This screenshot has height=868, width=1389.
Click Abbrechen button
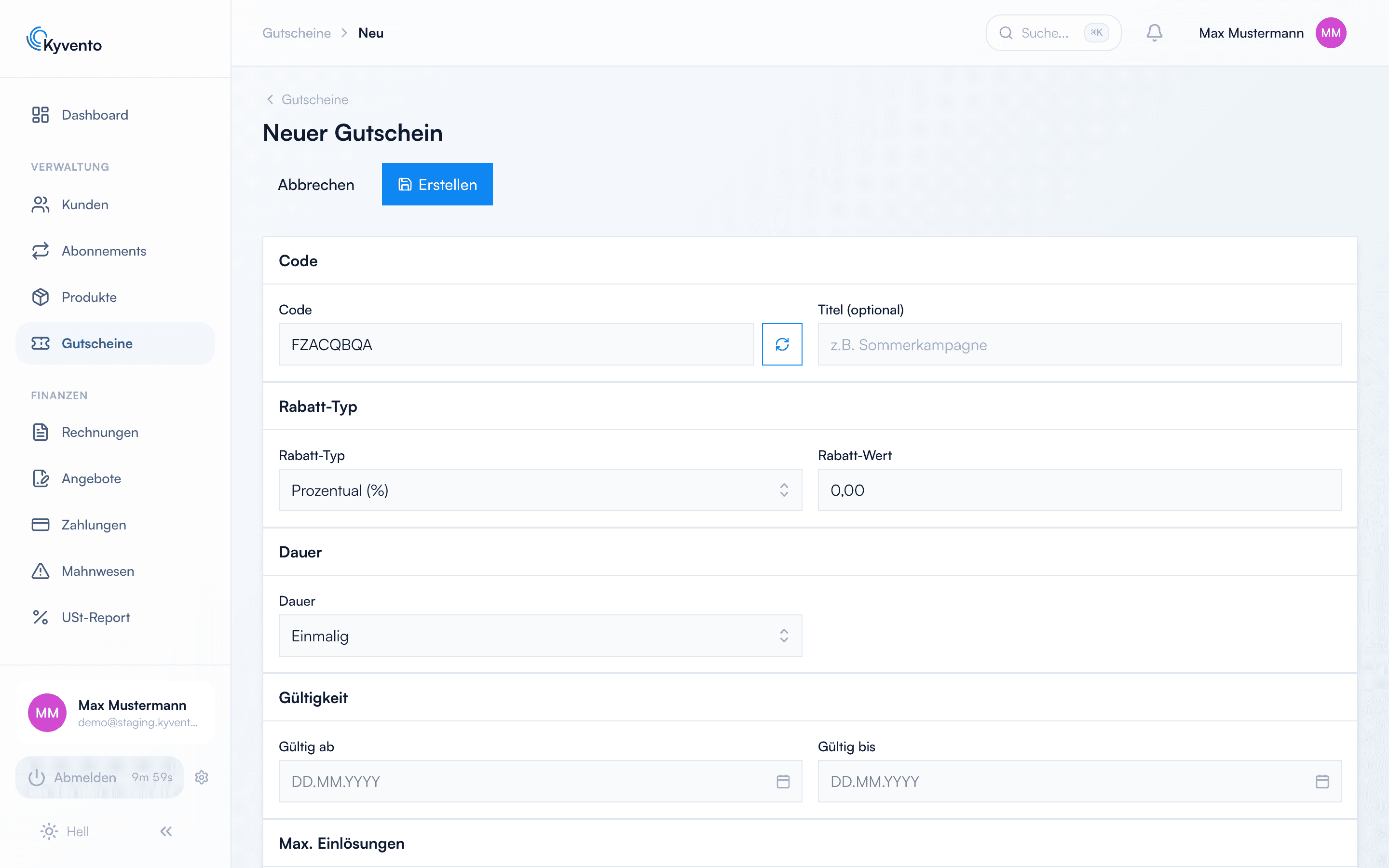(x=316, y=184)
